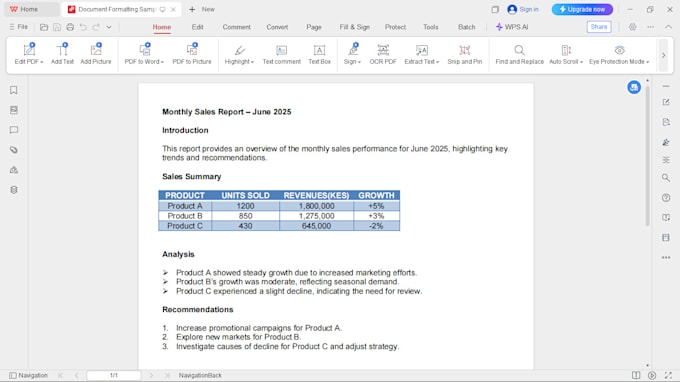Open the Batch tab
The image size is (680, 382).
click(467, 27)
